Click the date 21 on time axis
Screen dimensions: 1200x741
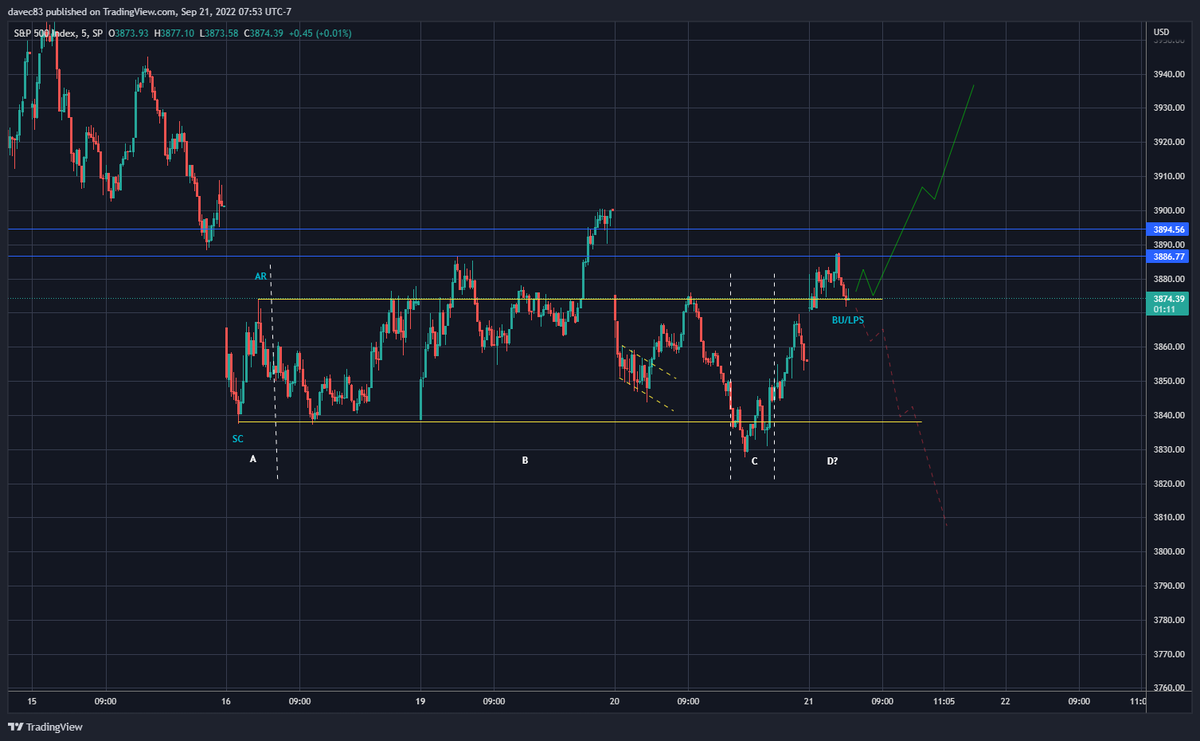[x=810, y=701]
